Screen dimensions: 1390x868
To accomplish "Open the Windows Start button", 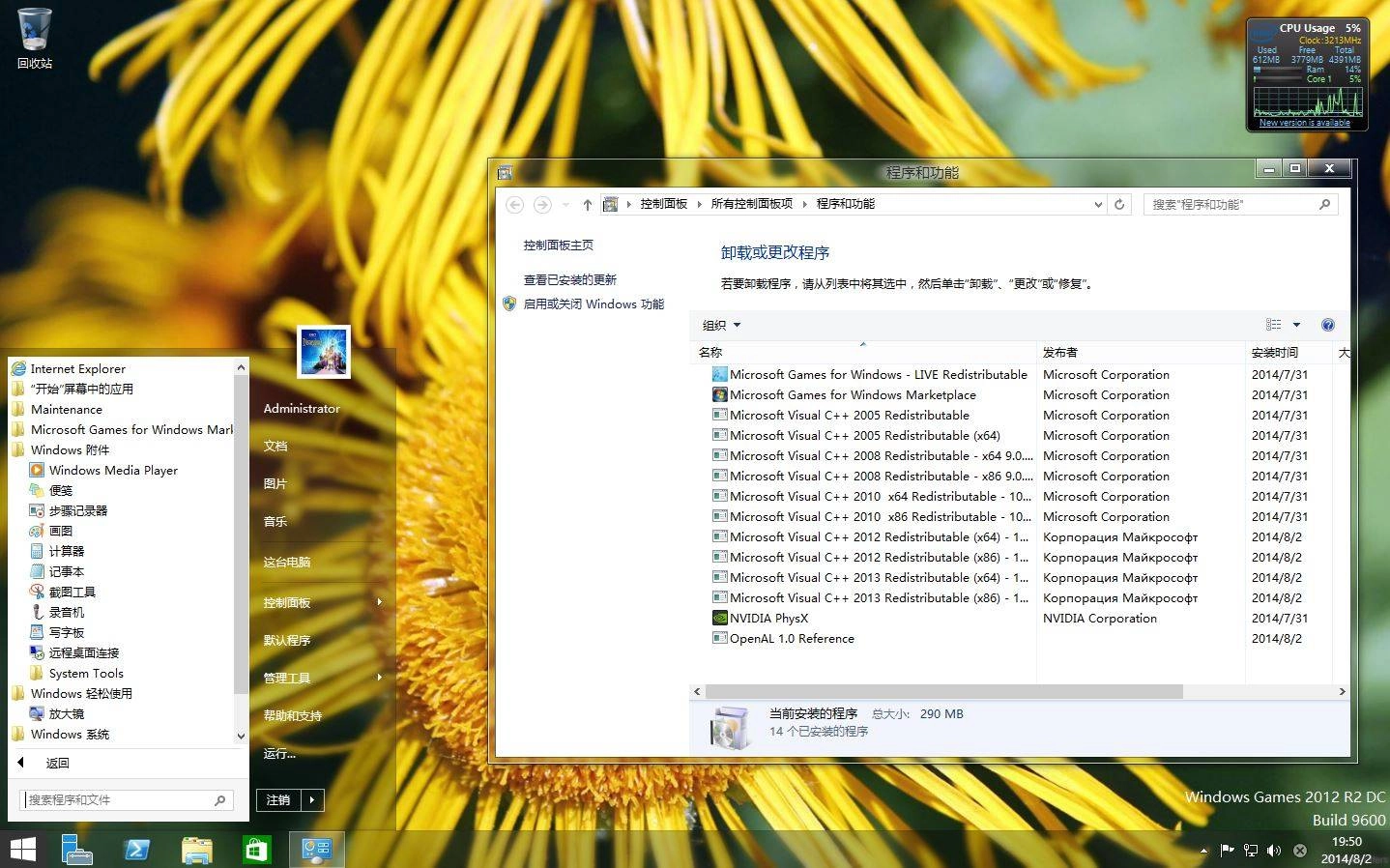I will click(x=22, y=850).
